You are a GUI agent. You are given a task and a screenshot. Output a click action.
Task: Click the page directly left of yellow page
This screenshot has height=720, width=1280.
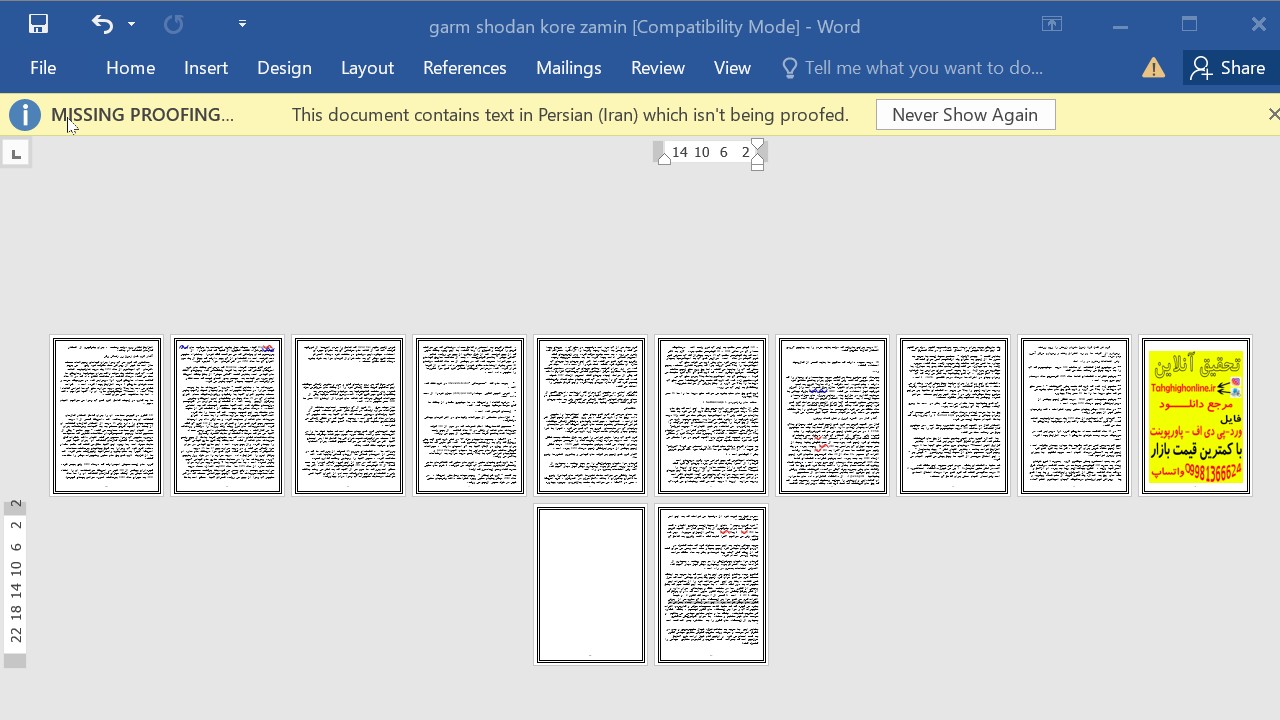coord(1075,416)
